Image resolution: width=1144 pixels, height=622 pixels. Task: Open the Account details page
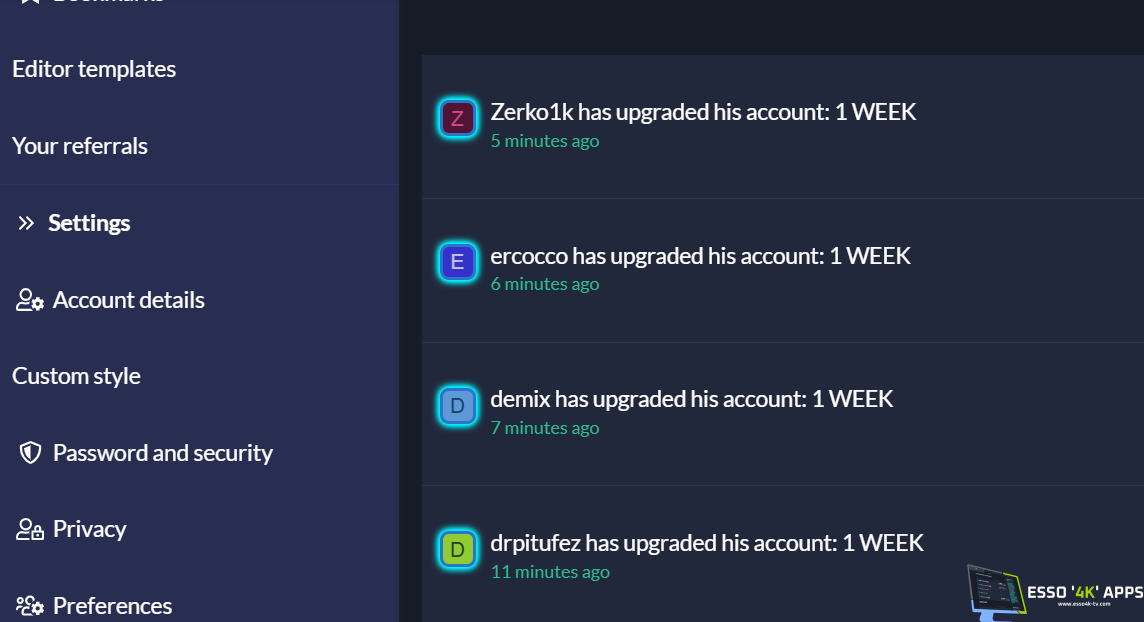(x=128, y=300)
